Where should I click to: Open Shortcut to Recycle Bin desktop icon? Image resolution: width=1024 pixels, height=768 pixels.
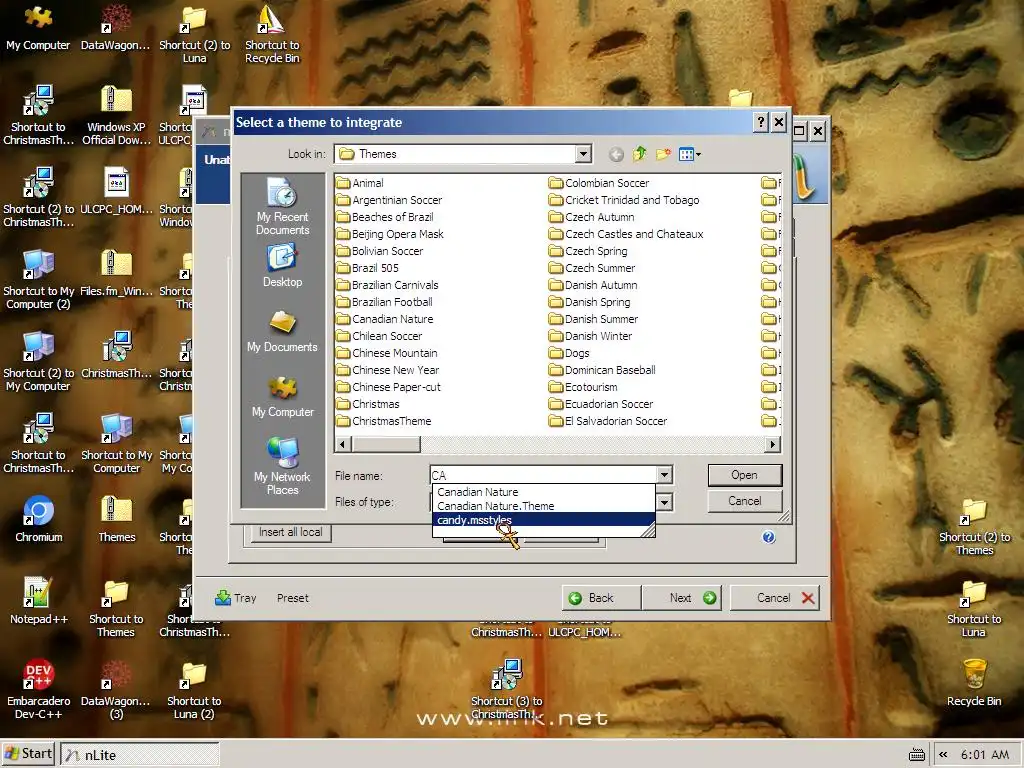point(272,34)
